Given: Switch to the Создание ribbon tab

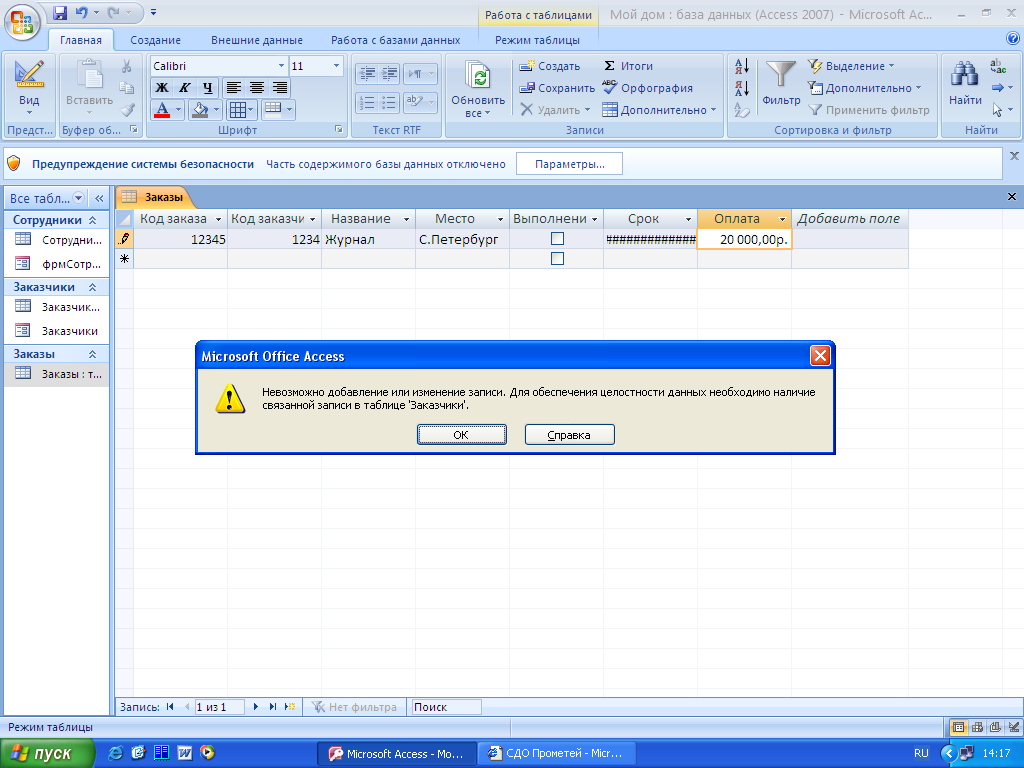Looking at the screenshot, I should point(155,40).
